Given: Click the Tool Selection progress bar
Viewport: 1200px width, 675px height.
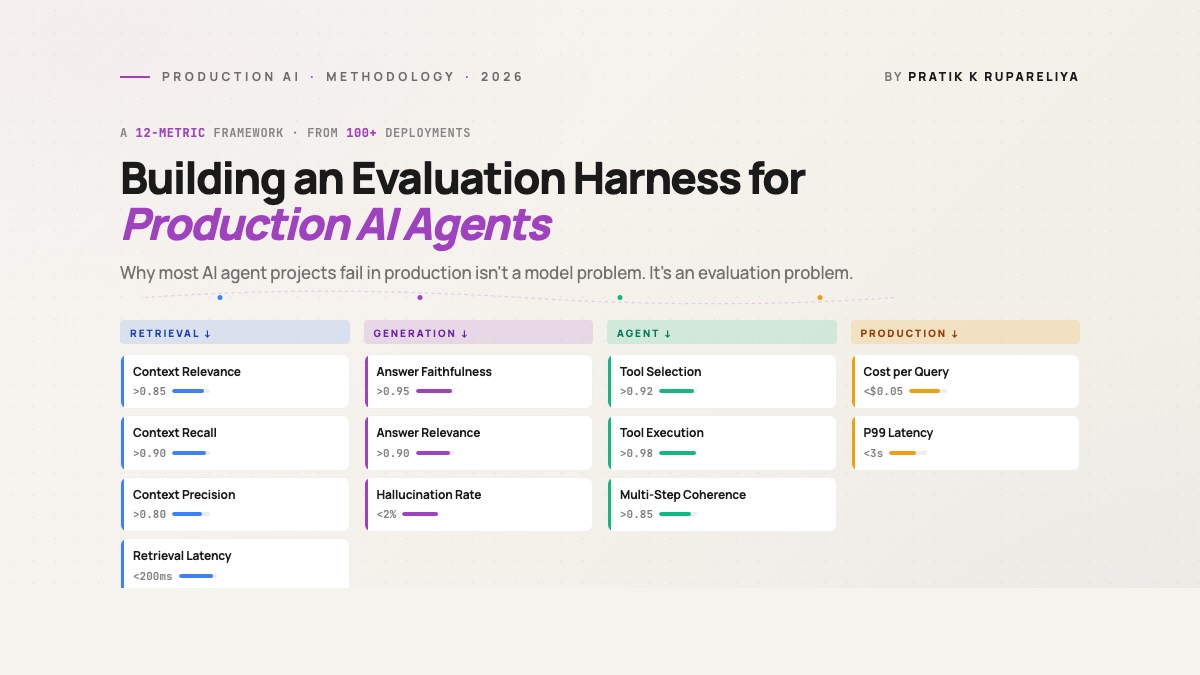Looking at the screenshot, I should click(678, 391).
